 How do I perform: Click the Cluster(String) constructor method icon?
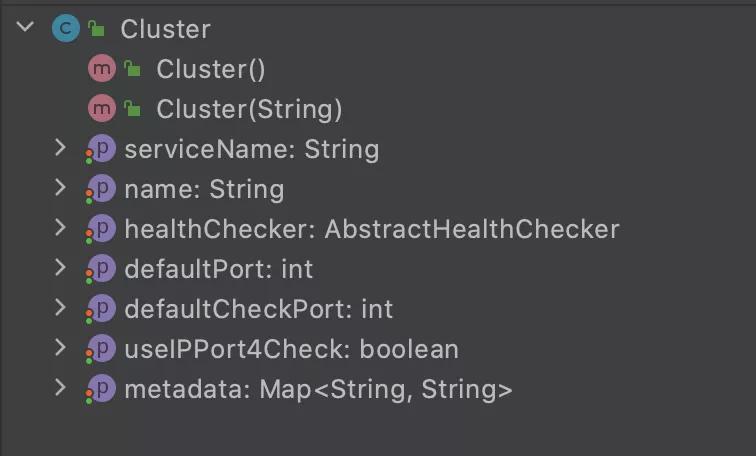(x=102, y=109)
